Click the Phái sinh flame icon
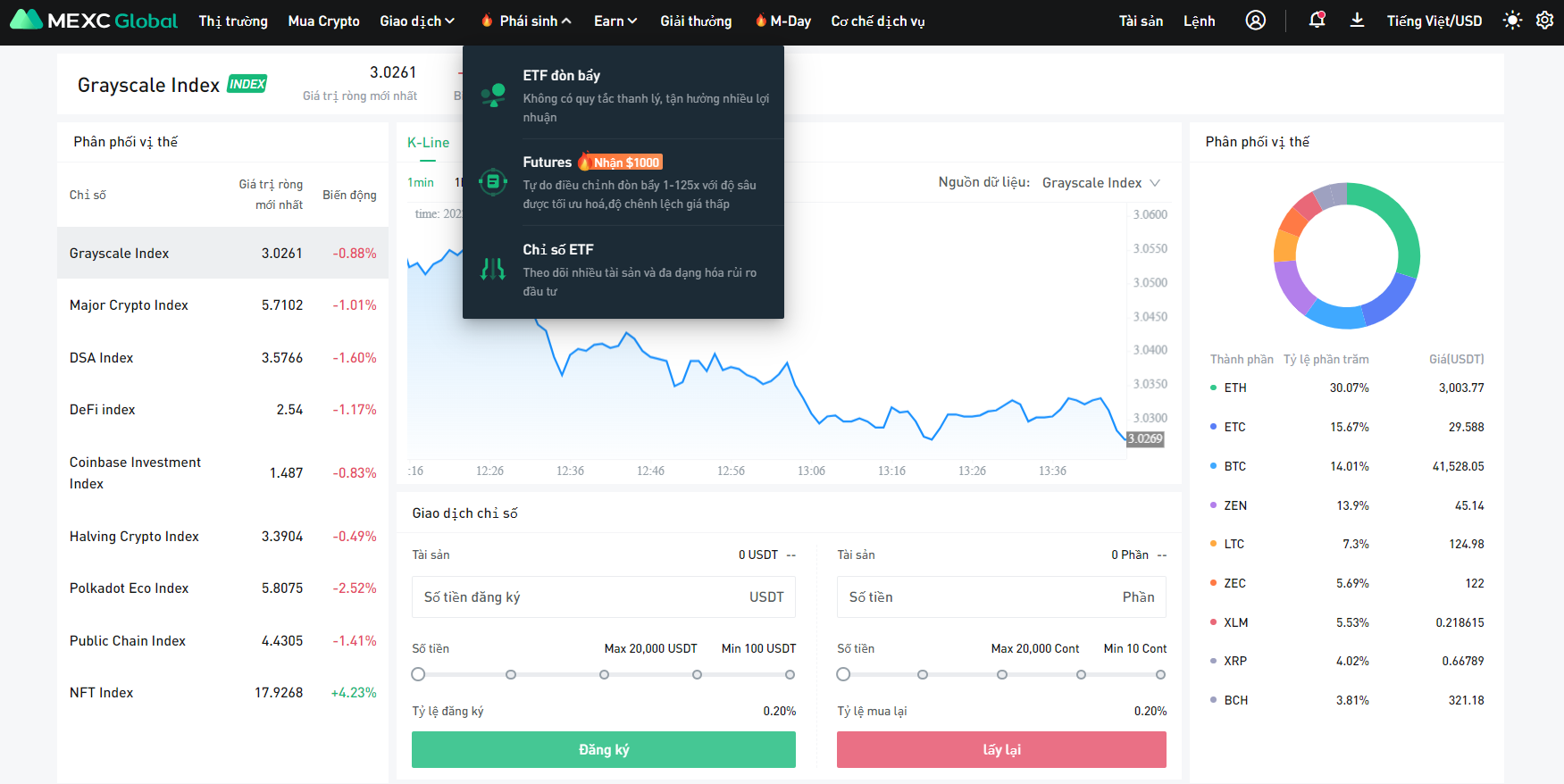 (487, 21)
